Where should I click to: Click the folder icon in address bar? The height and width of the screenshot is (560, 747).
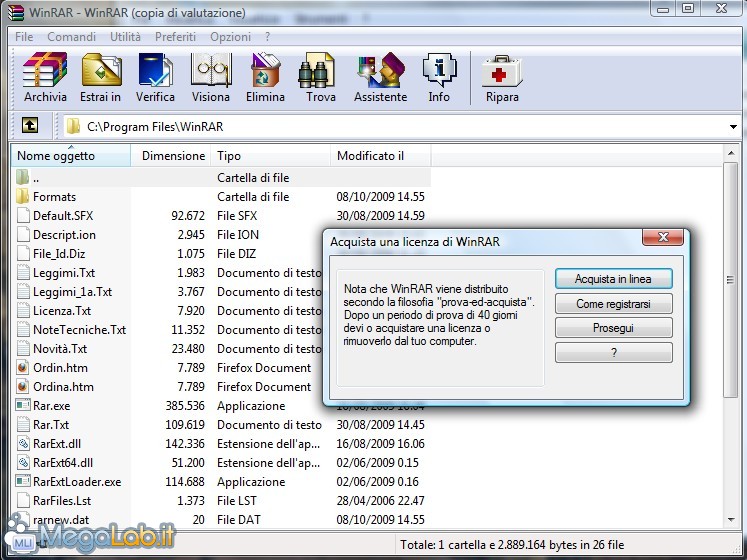pyautogui.click(x=73, y=126)
